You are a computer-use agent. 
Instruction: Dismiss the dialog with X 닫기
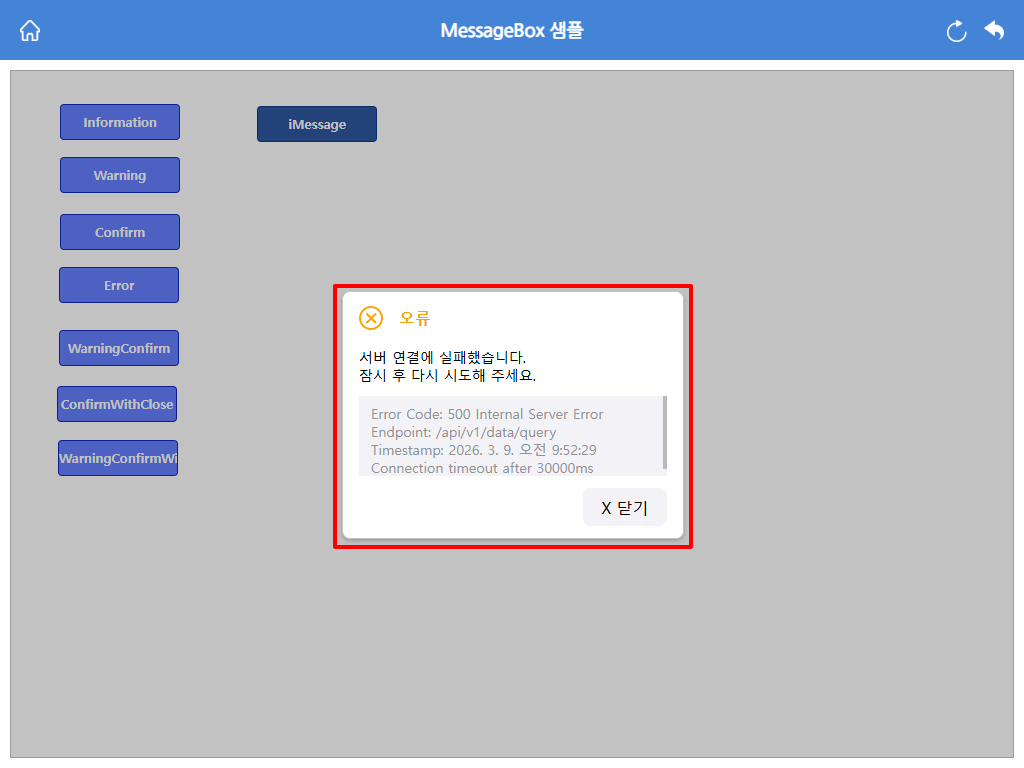coord(624,507)
